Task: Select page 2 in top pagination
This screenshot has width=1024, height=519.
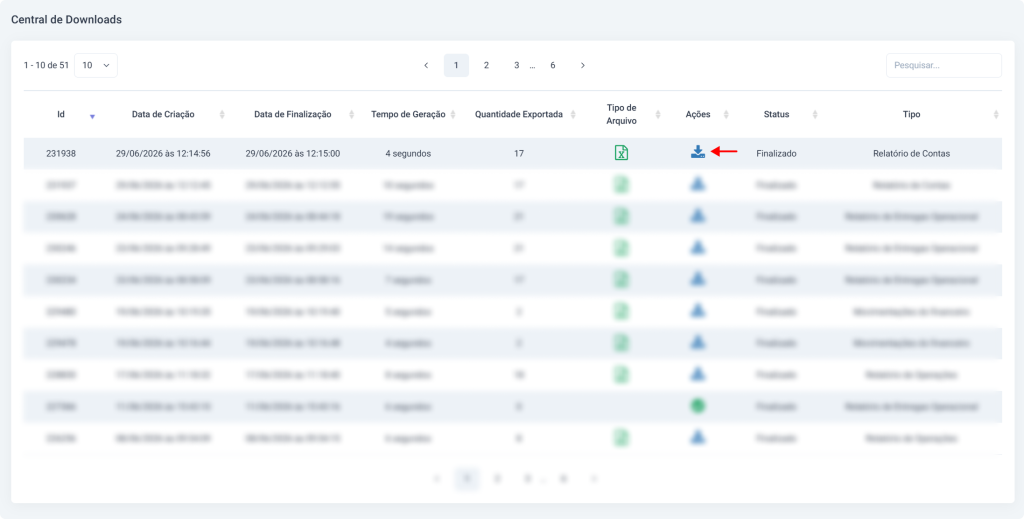Action: point(486,65)
